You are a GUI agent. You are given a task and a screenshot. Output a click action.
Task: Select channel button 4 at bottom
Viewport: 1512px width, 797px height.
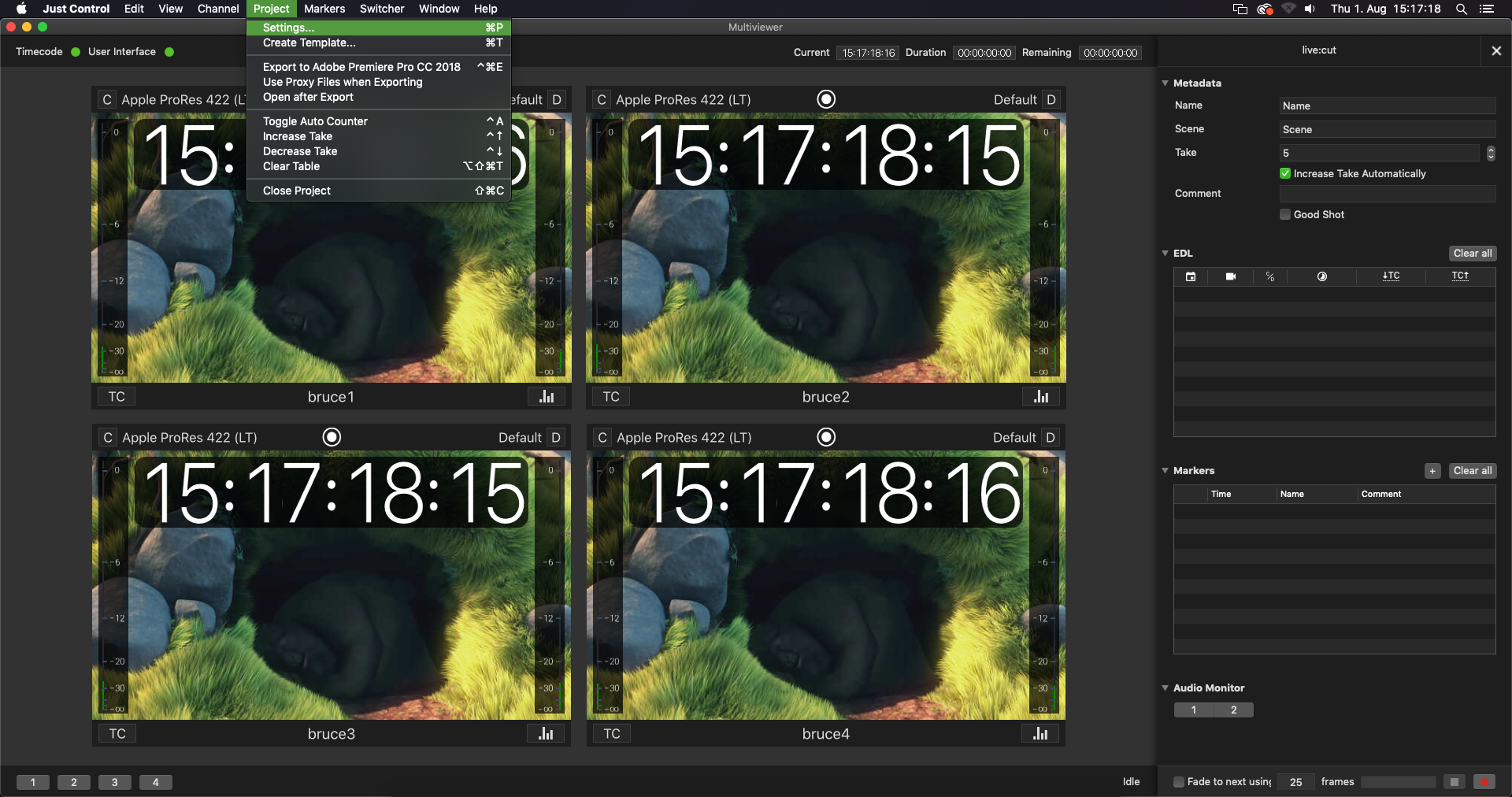coord(156,782)
